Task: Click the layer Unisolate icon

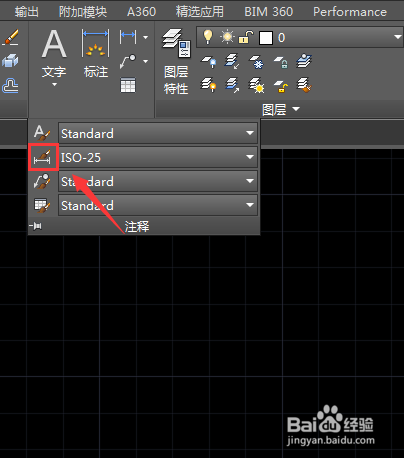Action: (x=232, y=85)
